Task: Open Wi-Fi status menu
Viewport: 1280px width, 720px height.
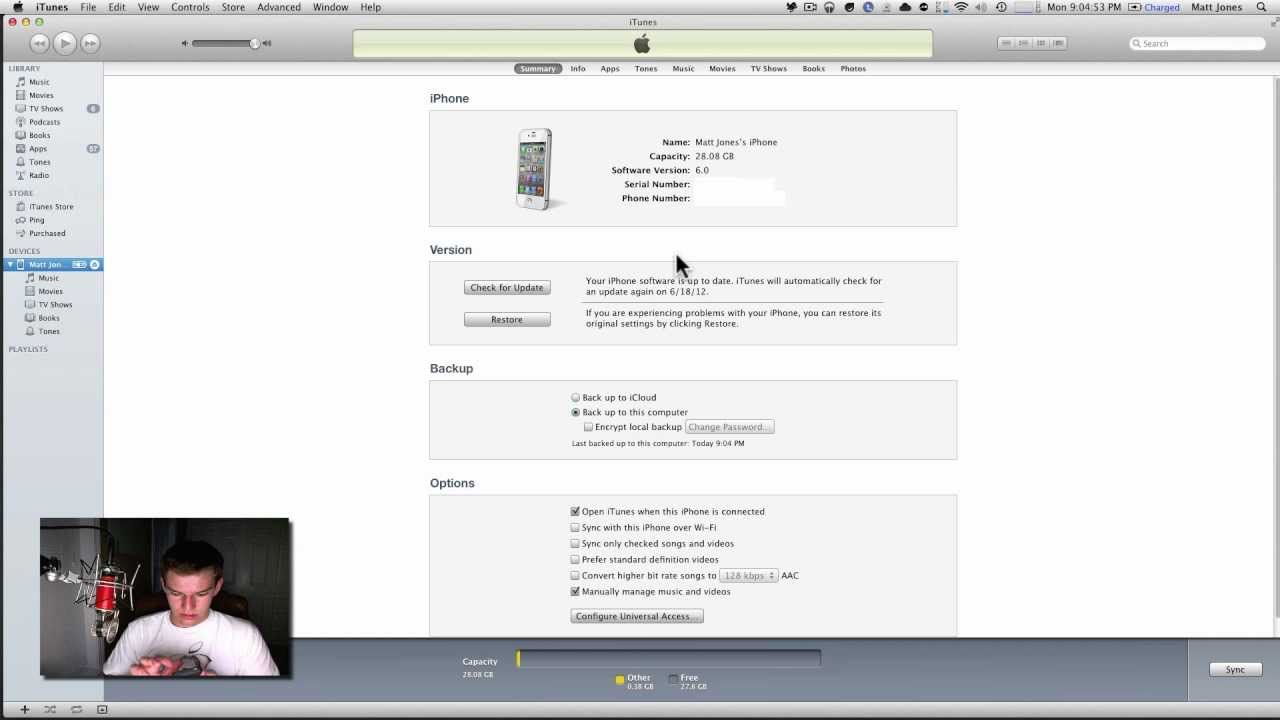Action: (x=961, y=7)
